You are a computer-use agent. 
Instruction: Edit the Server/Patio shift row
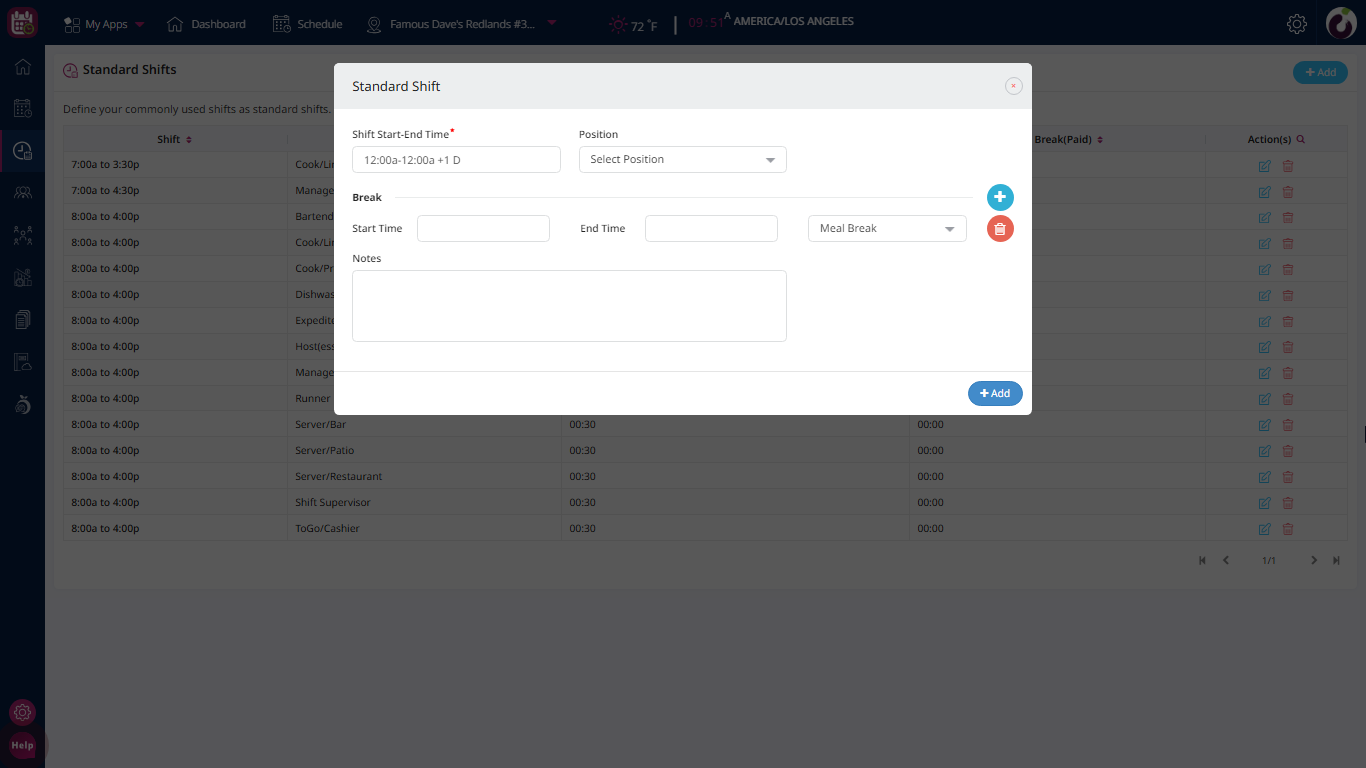(x=1265, y=451)
